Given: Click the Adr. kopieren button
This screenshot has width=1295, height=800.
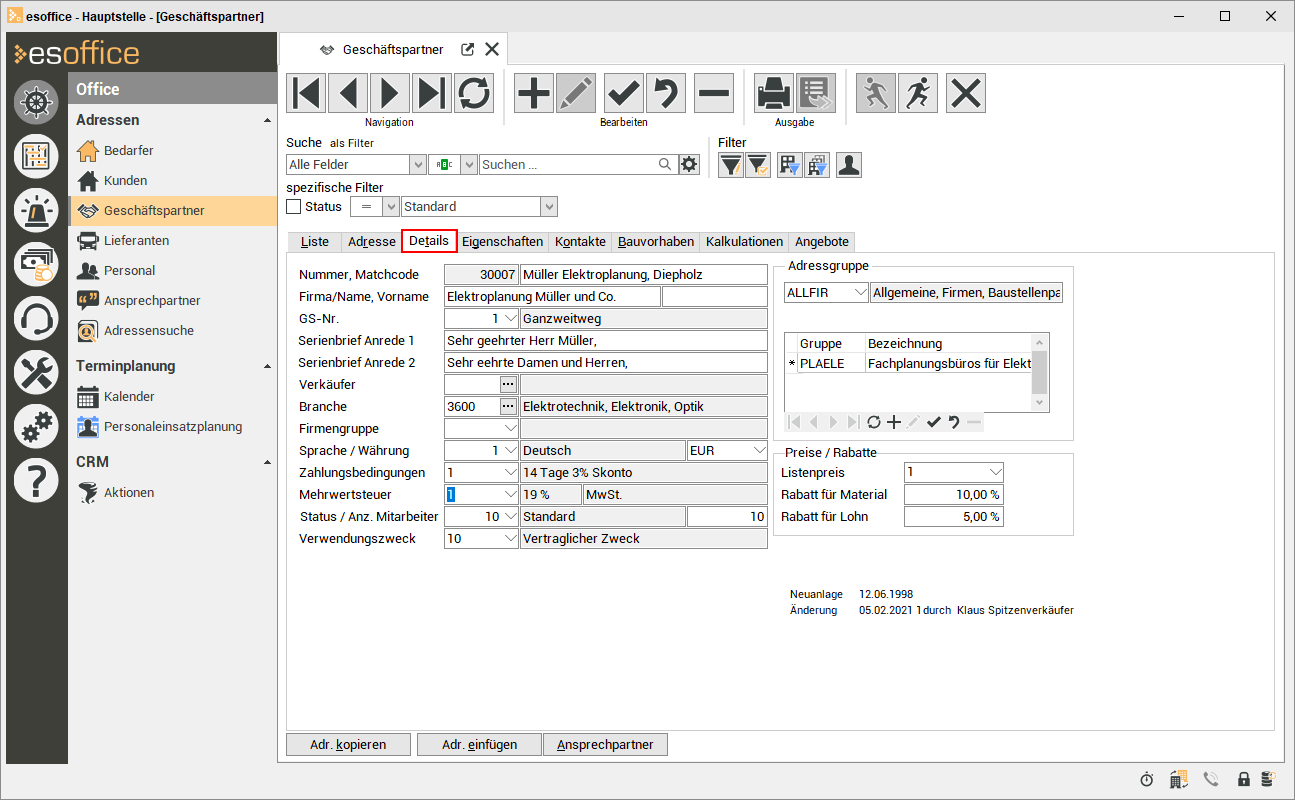Looking at the screenshot, I should tap(347, 745).
